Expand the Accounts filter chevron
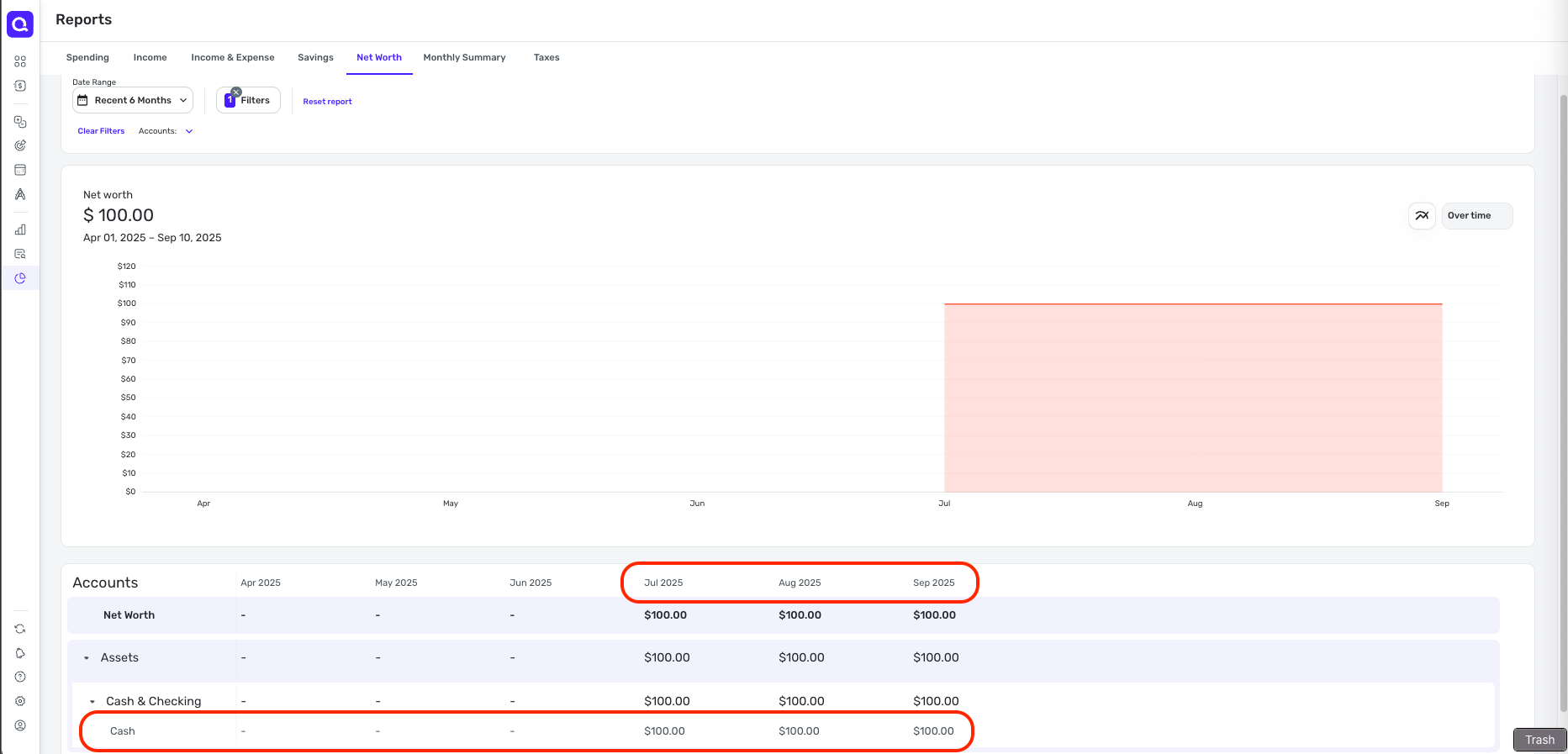Image resolution: width=1568 pixels, height=754 pixels. (x=189, y=131)
